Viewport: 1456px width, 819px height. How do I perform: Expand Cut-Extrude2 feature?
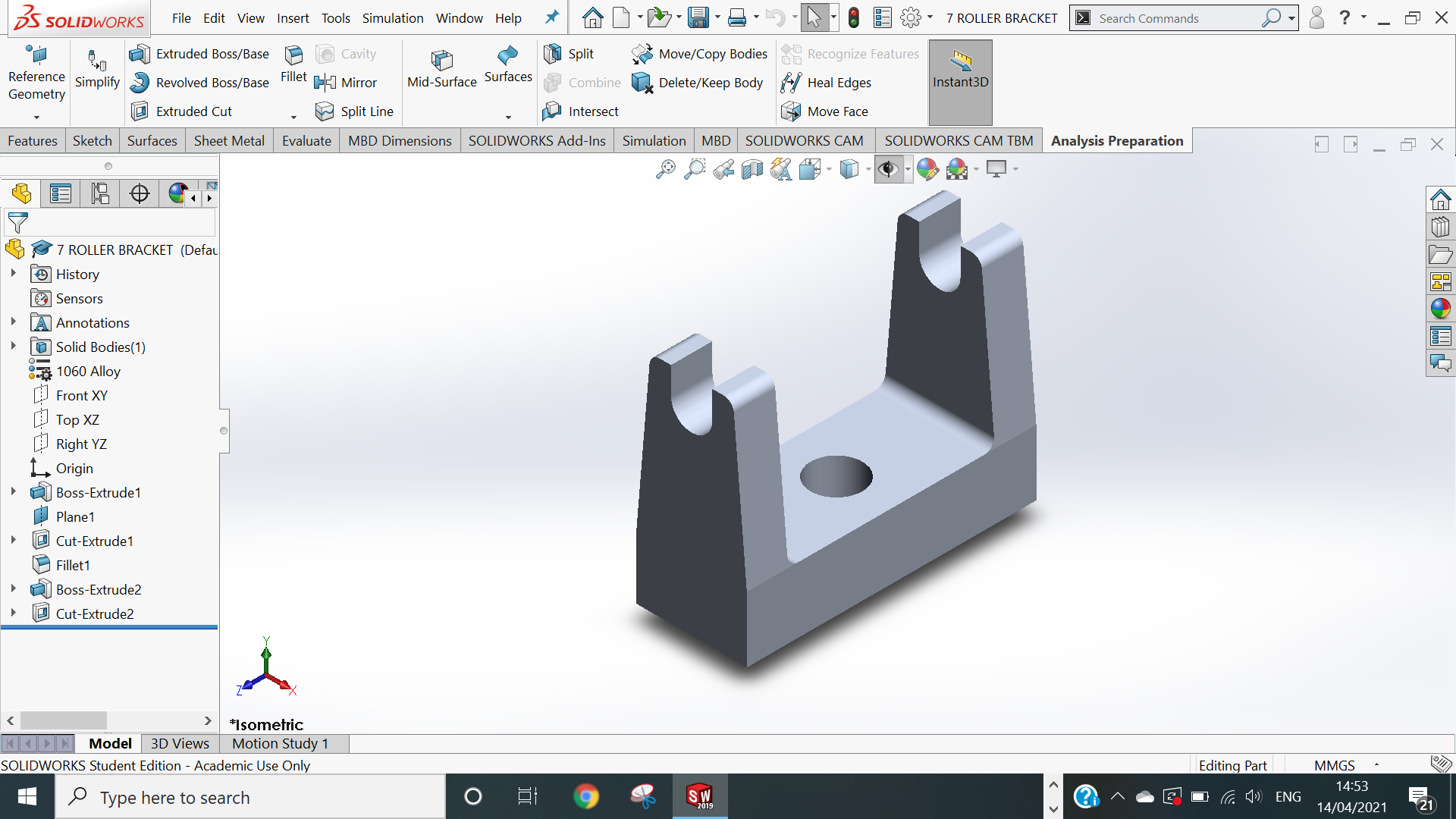(13, 613)
